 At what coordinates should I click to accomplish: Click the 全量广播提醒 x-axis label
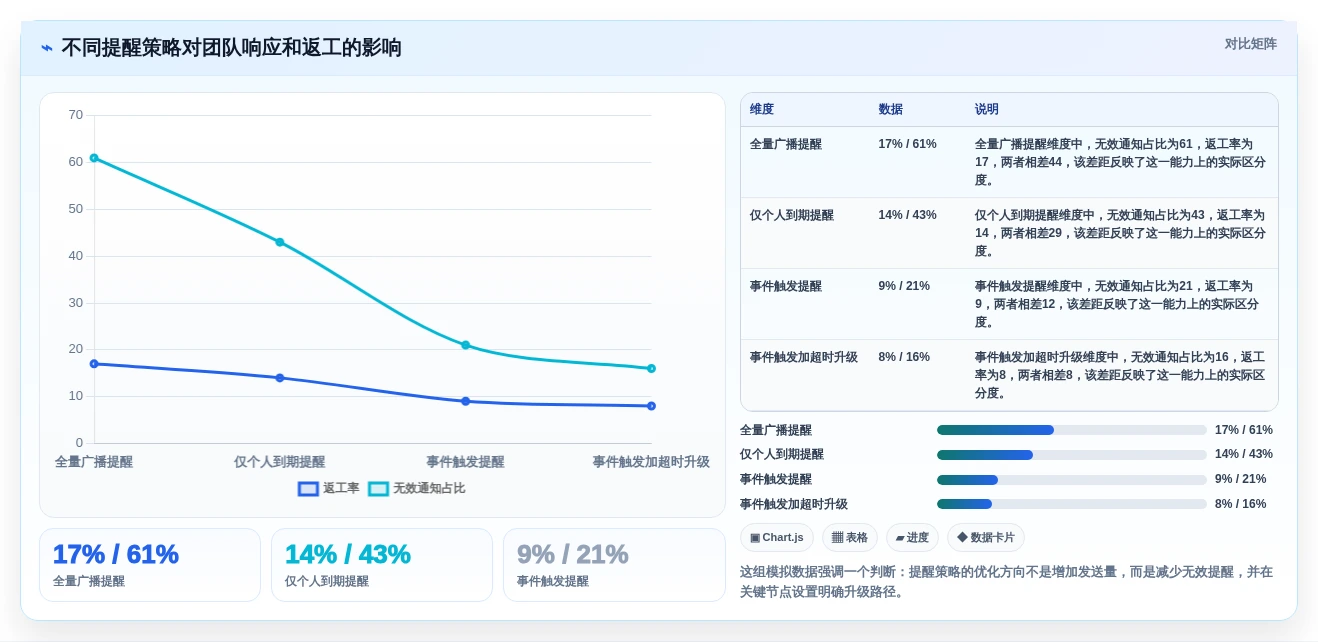(x=94, y=462)
